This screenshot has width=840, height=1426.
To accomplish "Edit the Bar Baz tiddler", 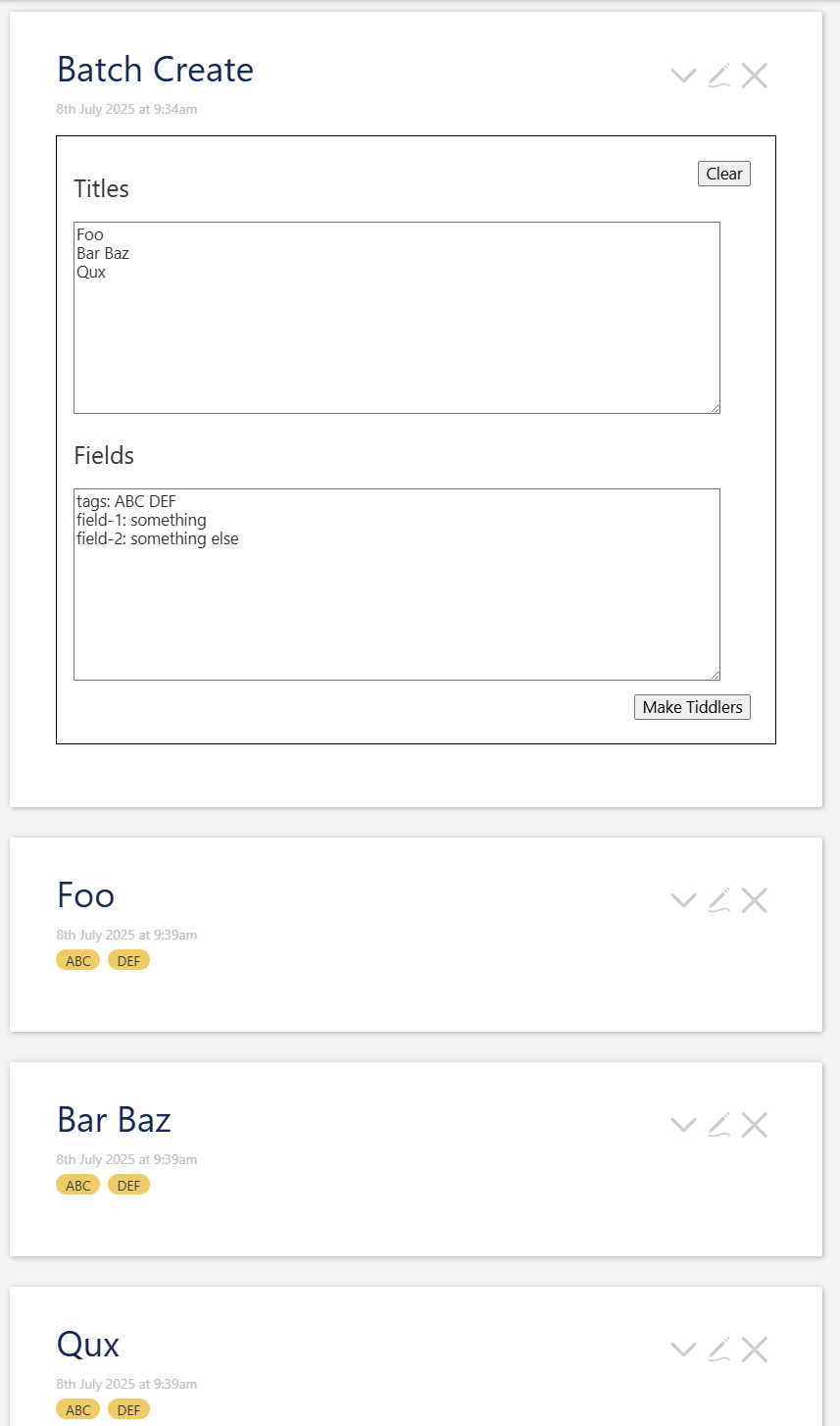I will 719,1125.
